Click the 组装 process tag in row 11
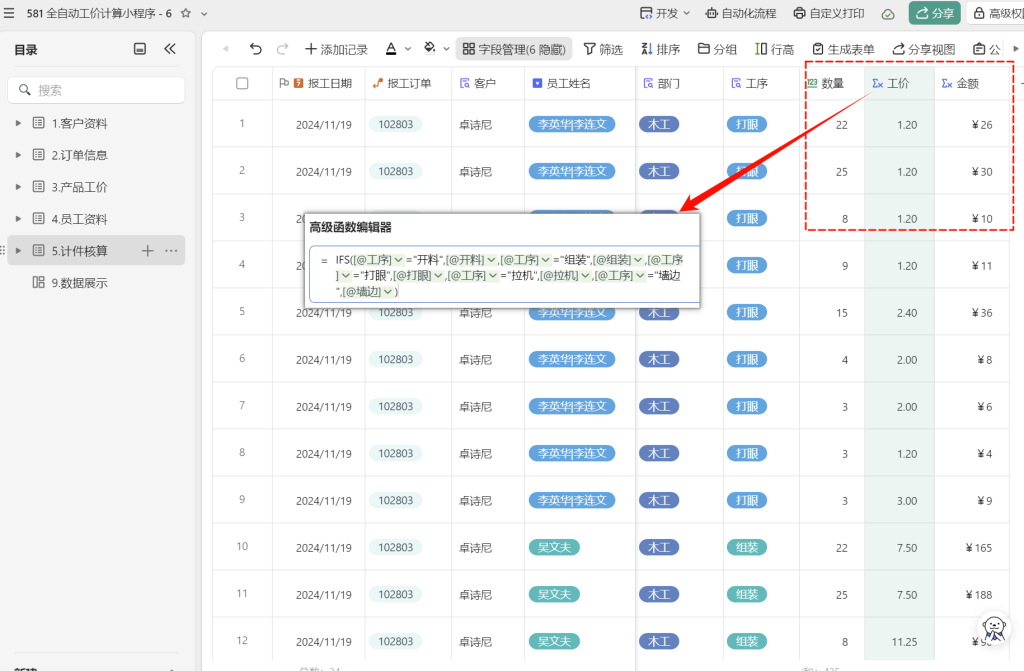Image resolution: width=1024 pixels, height=671 pixels. pyautogui.click(x=746, y=595)
